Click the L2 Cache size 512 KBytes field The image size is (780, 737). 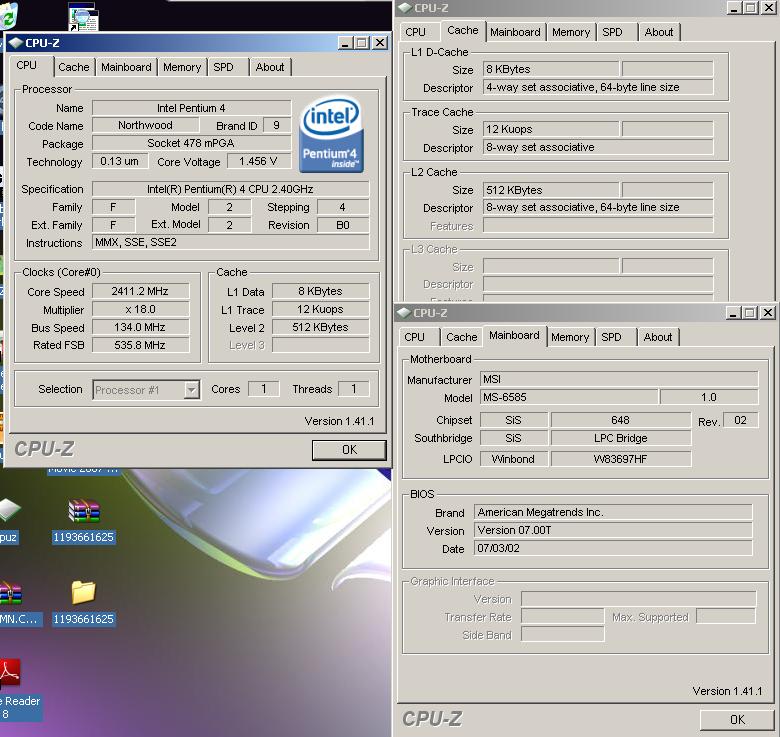tap(551, 189)
